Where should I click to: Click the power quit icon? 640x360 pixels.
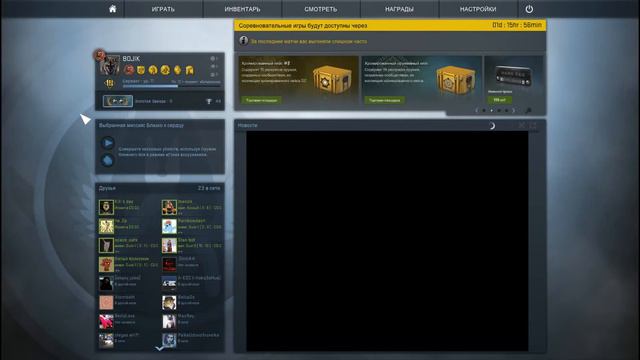click(529, 9)
